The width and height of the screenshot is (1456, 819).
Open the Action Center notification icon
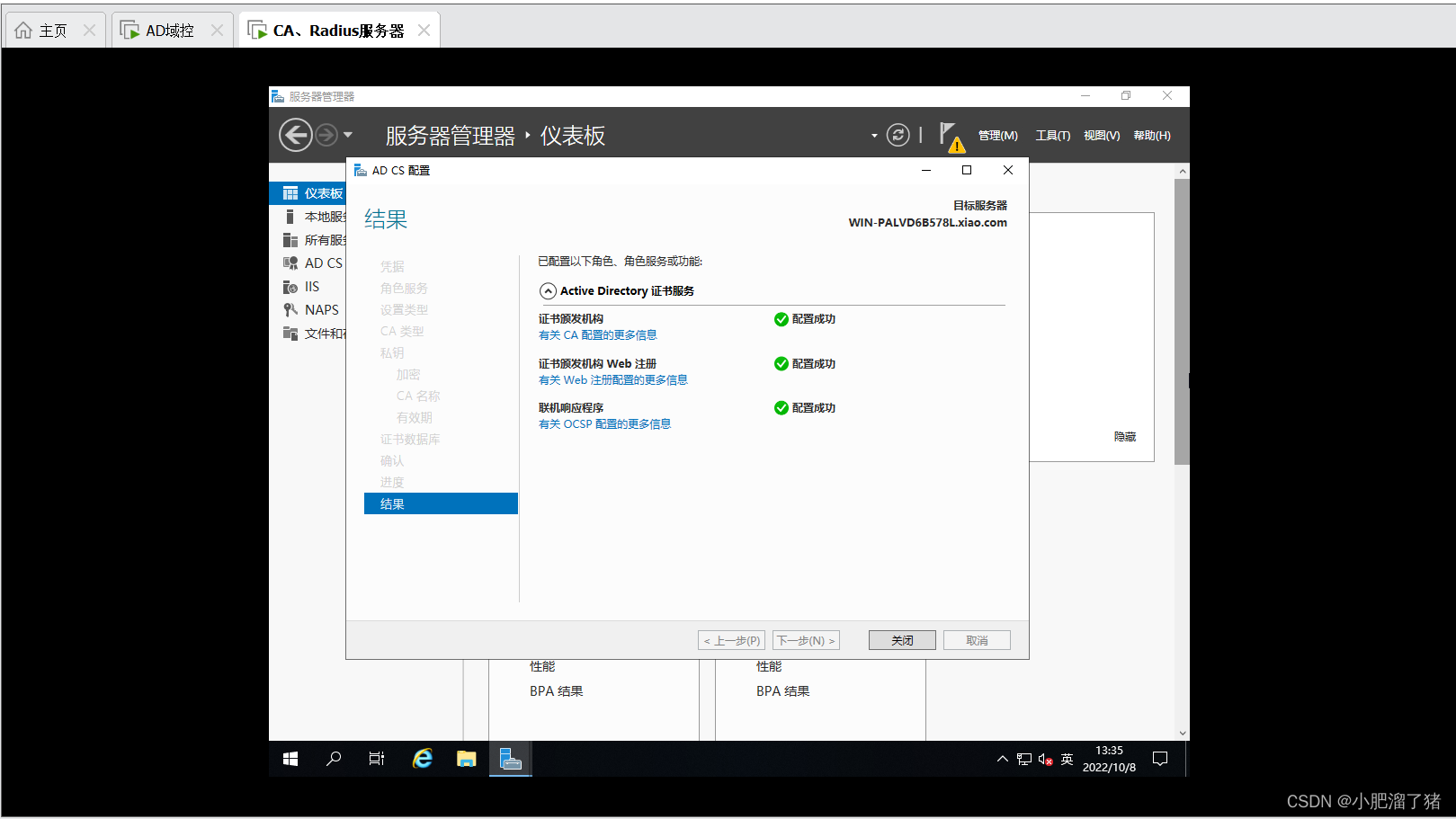tap(1160, 759)
